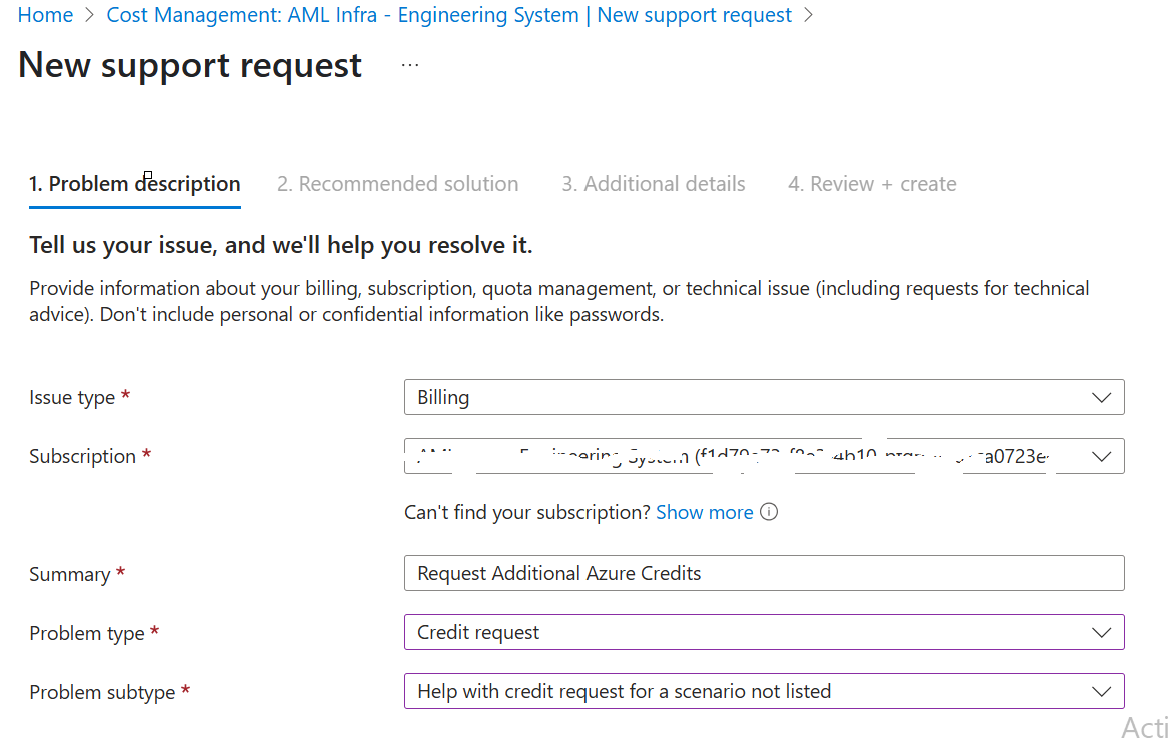Click the text Can't find your subscription?
This screenshot has height=750, width=1168.
(527, 512)
